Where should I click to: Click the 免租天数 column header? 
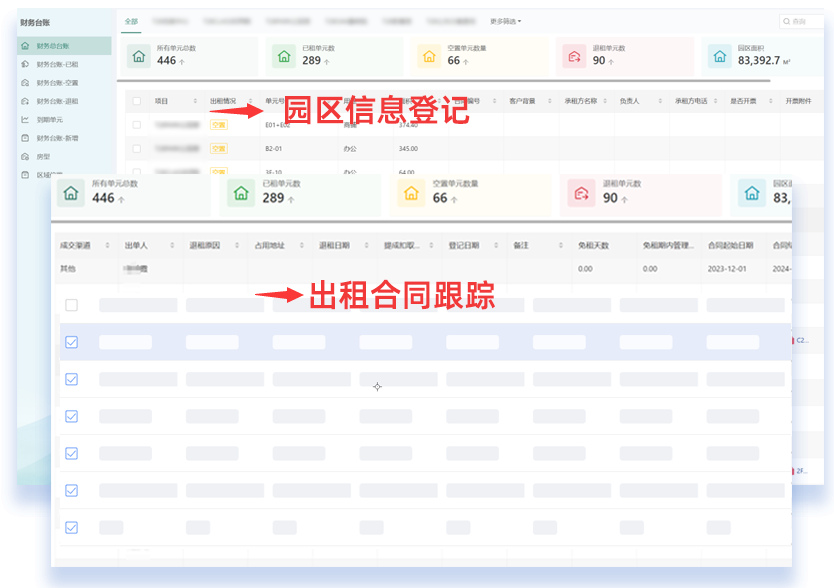pos(594,245)
